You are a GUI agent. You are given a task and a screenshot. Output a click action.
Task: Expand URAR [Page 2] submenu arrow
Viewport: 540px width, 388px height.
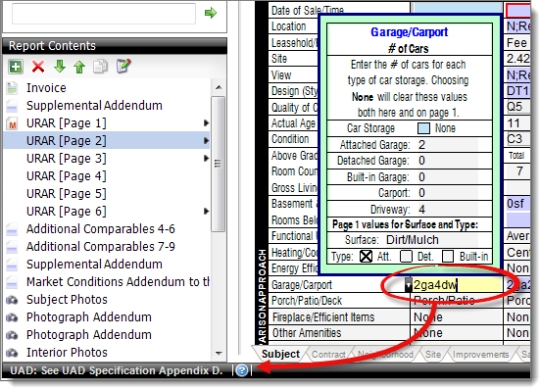pyautogui.click(x=206, y=140)
